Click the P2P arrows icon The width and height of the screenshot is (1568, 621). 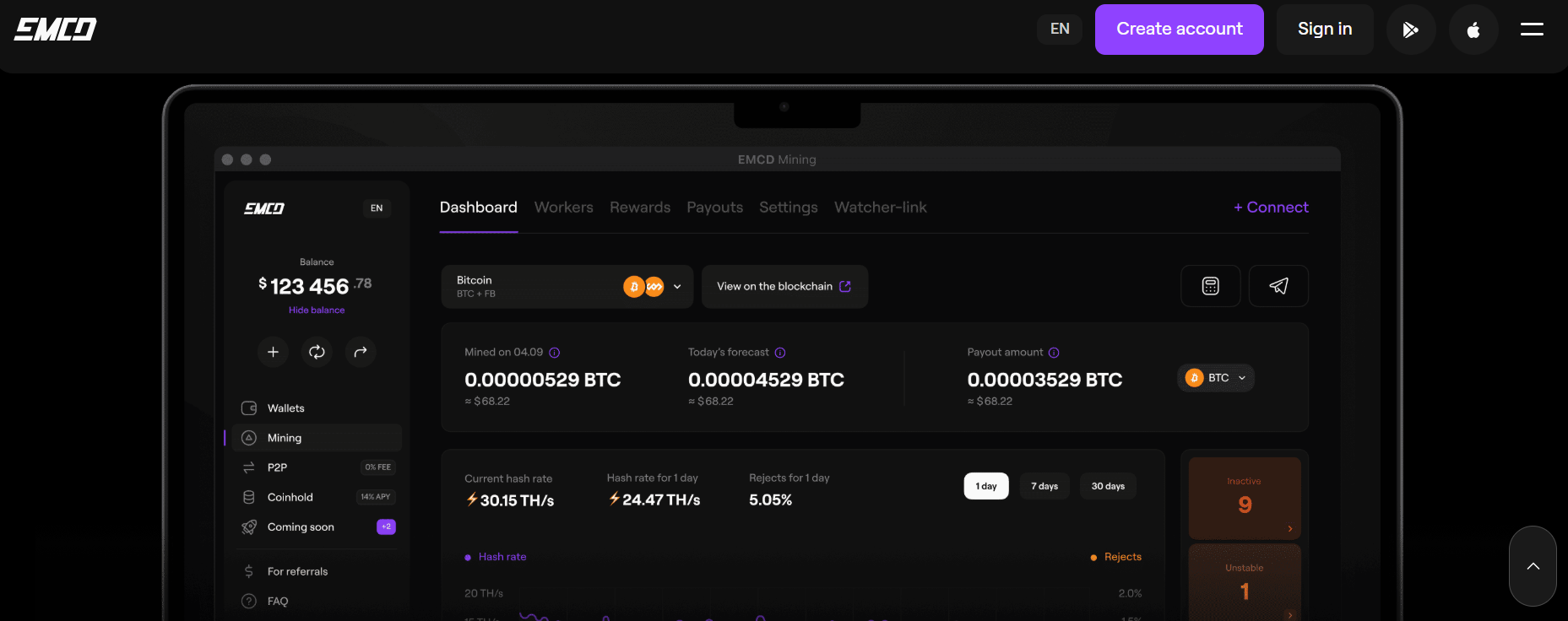pos(249,467)
